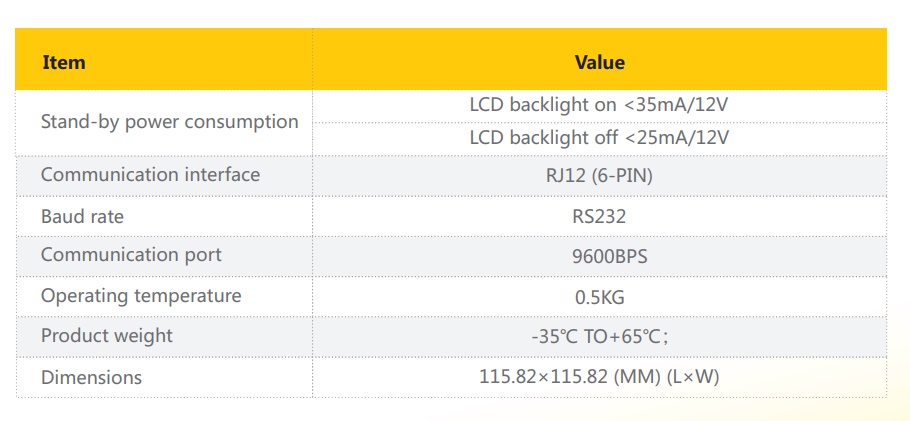This screenshot has width=910, height=421.
Task: Click the Item column header
Action: coord(64,62)
